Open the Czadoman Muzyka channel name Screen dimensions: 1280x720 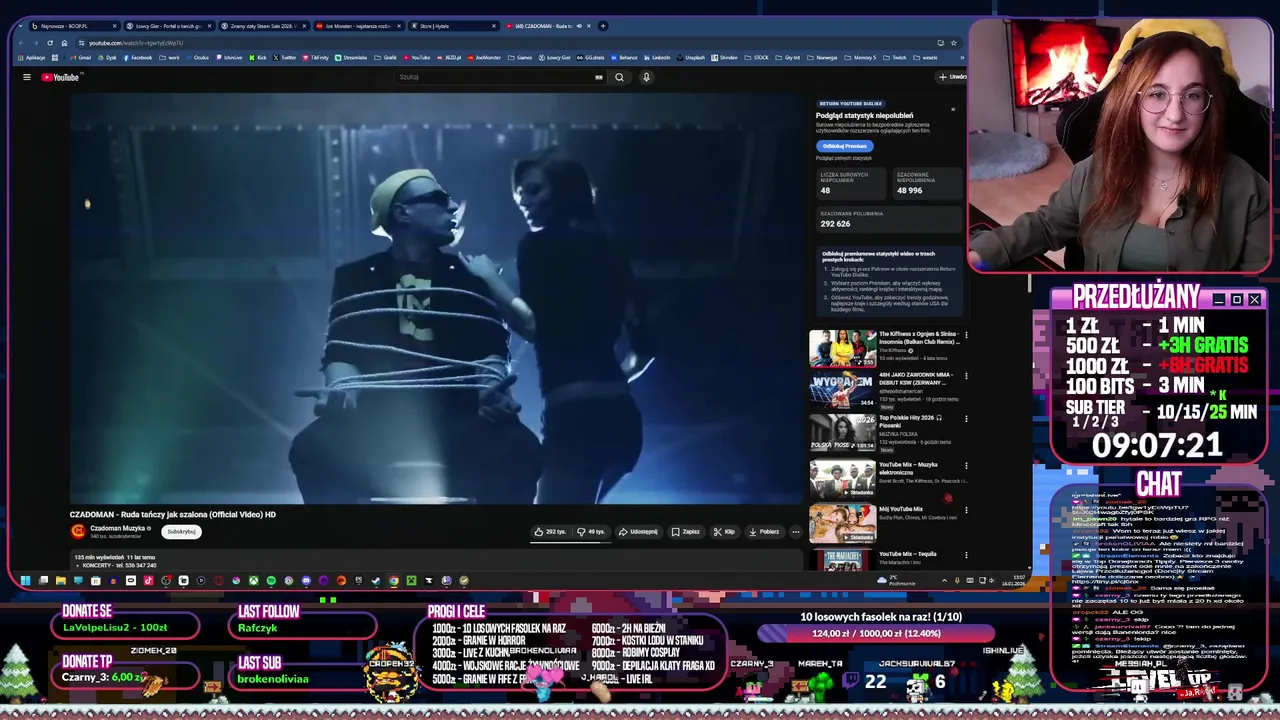(118, 528)
